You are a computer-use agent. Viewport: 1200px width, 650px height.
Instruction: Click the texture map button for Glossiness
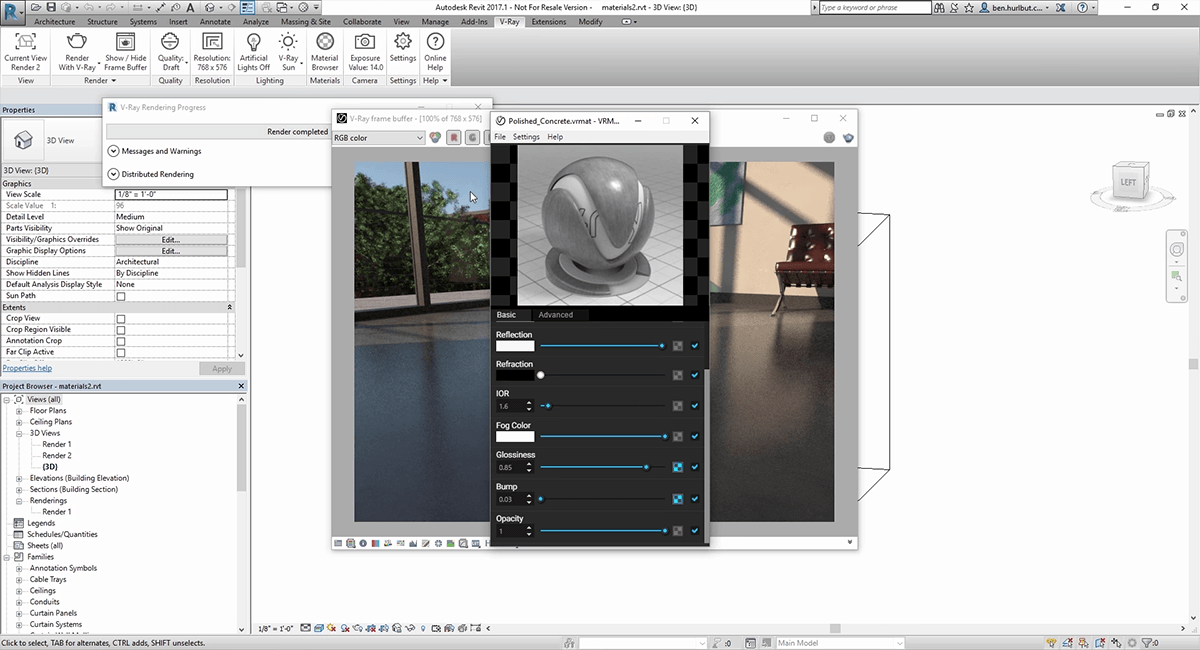click(678, 467)
